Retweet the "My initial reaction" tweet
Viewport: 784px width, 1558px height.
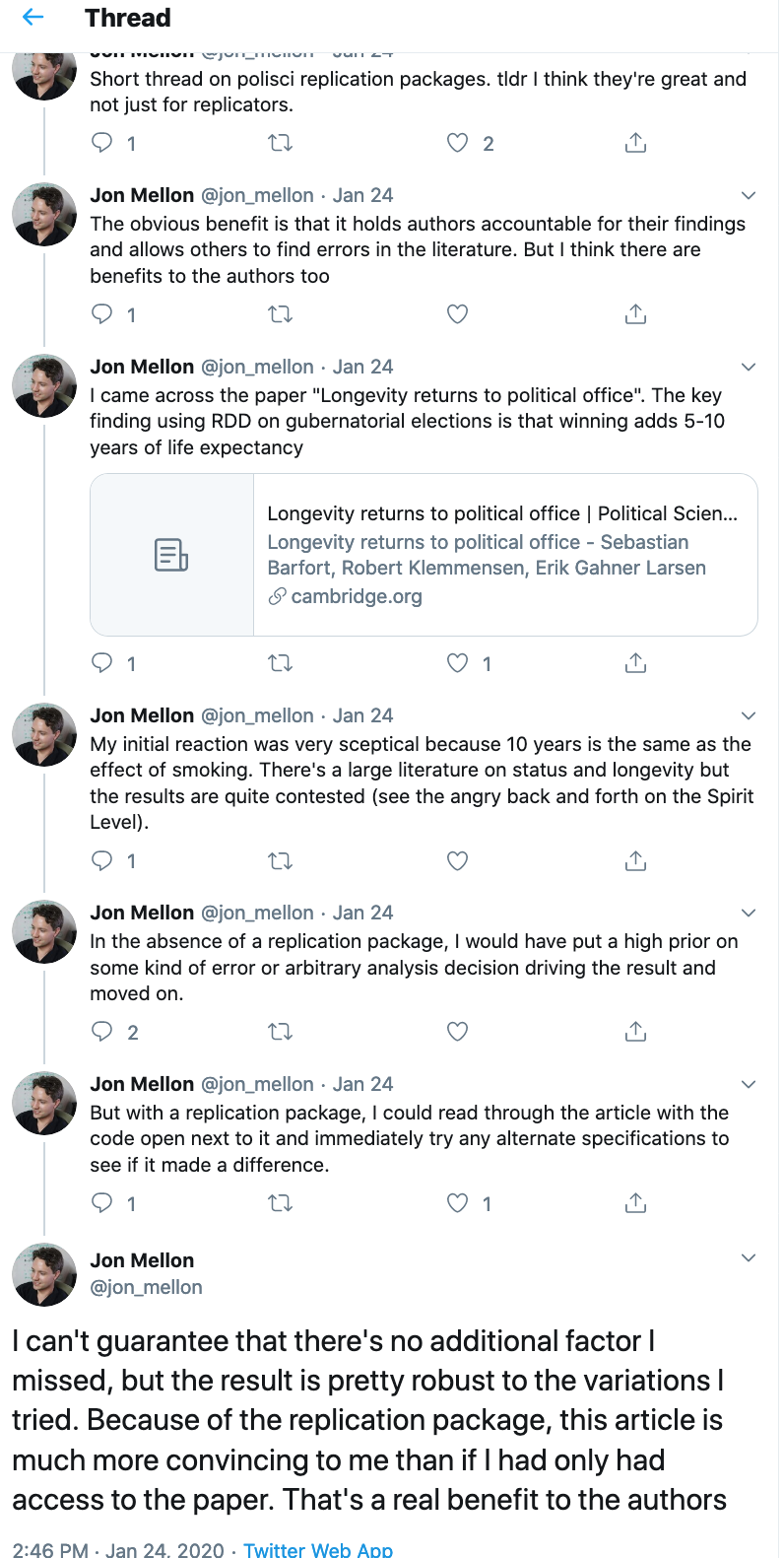[281, 860]
